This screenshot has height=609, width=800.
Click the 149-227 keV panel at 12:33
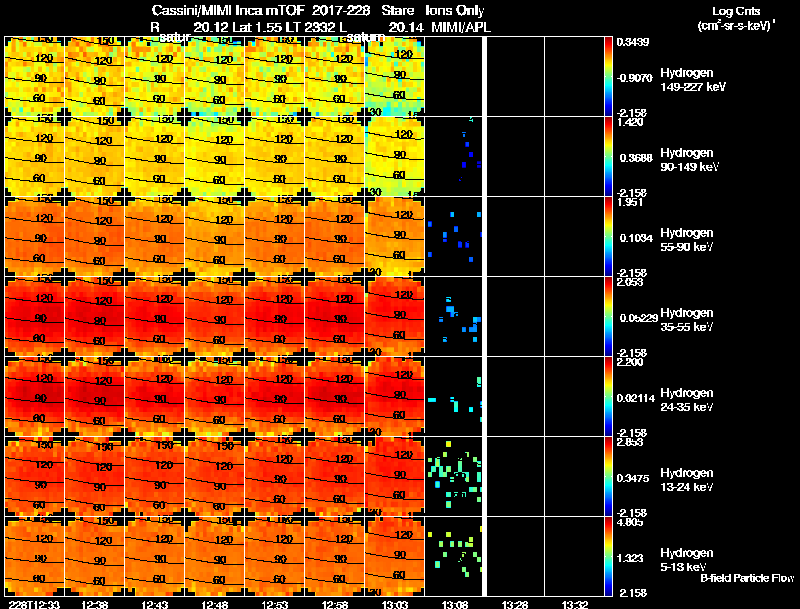point(34,76)
